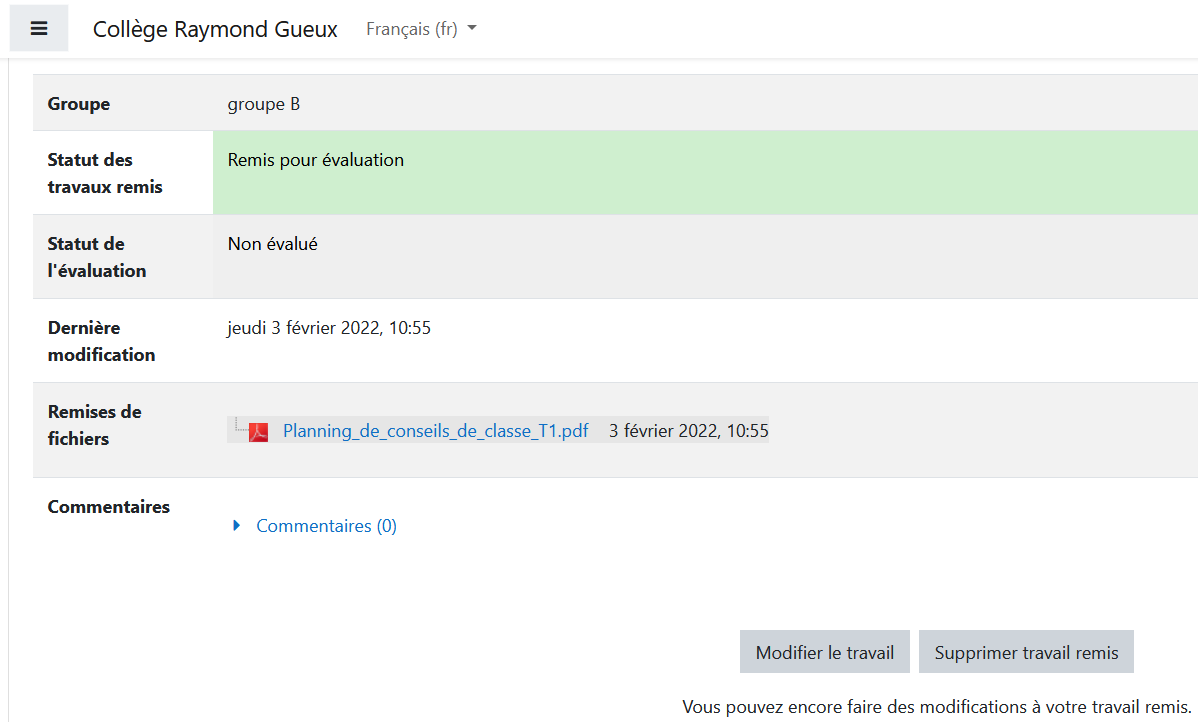Select the green Remis pour évaluation cell
The width and height of the screenshot is (1198, 722).
(704, 172)
